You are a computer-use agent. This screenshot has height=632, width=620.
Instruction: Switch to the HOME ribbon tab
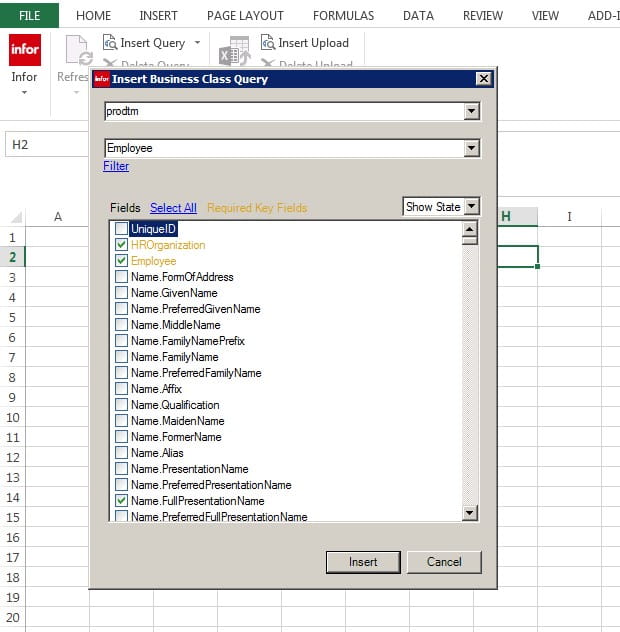pos(94,16)
